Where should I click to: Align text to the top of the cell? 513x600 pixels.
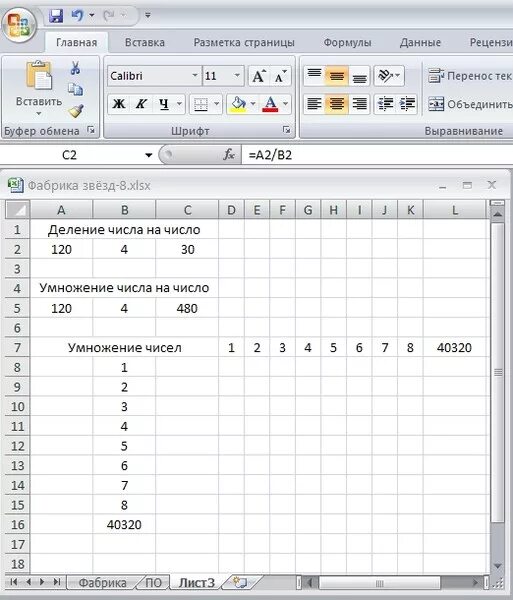click(314, 75)
